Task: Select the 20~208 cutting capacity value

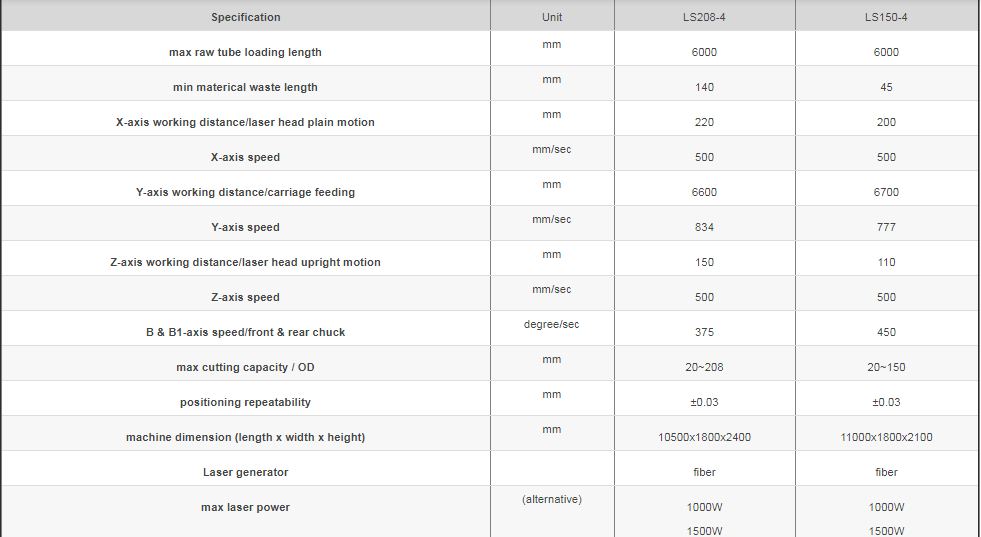Action: click(704, 367)
